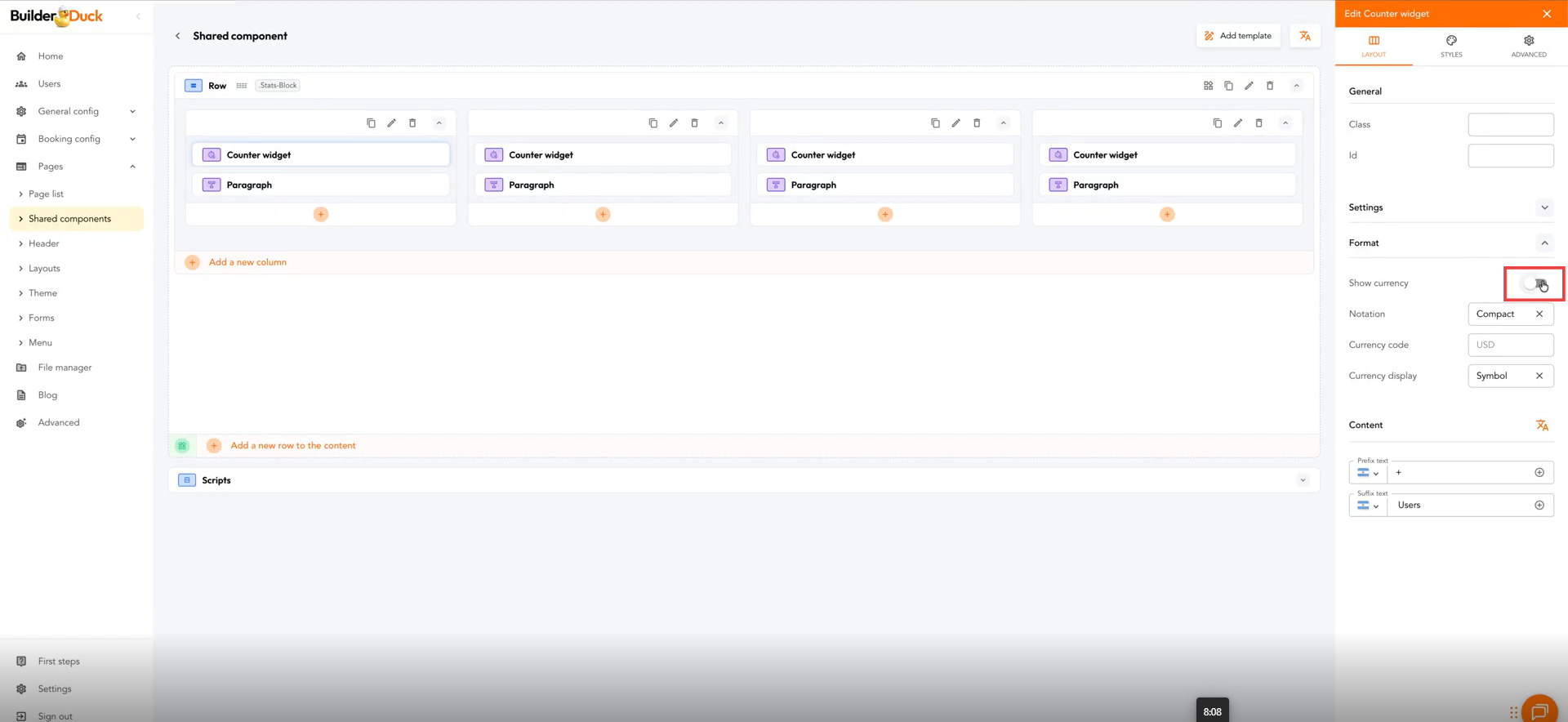Open the Styles tab

[1450, 46]
